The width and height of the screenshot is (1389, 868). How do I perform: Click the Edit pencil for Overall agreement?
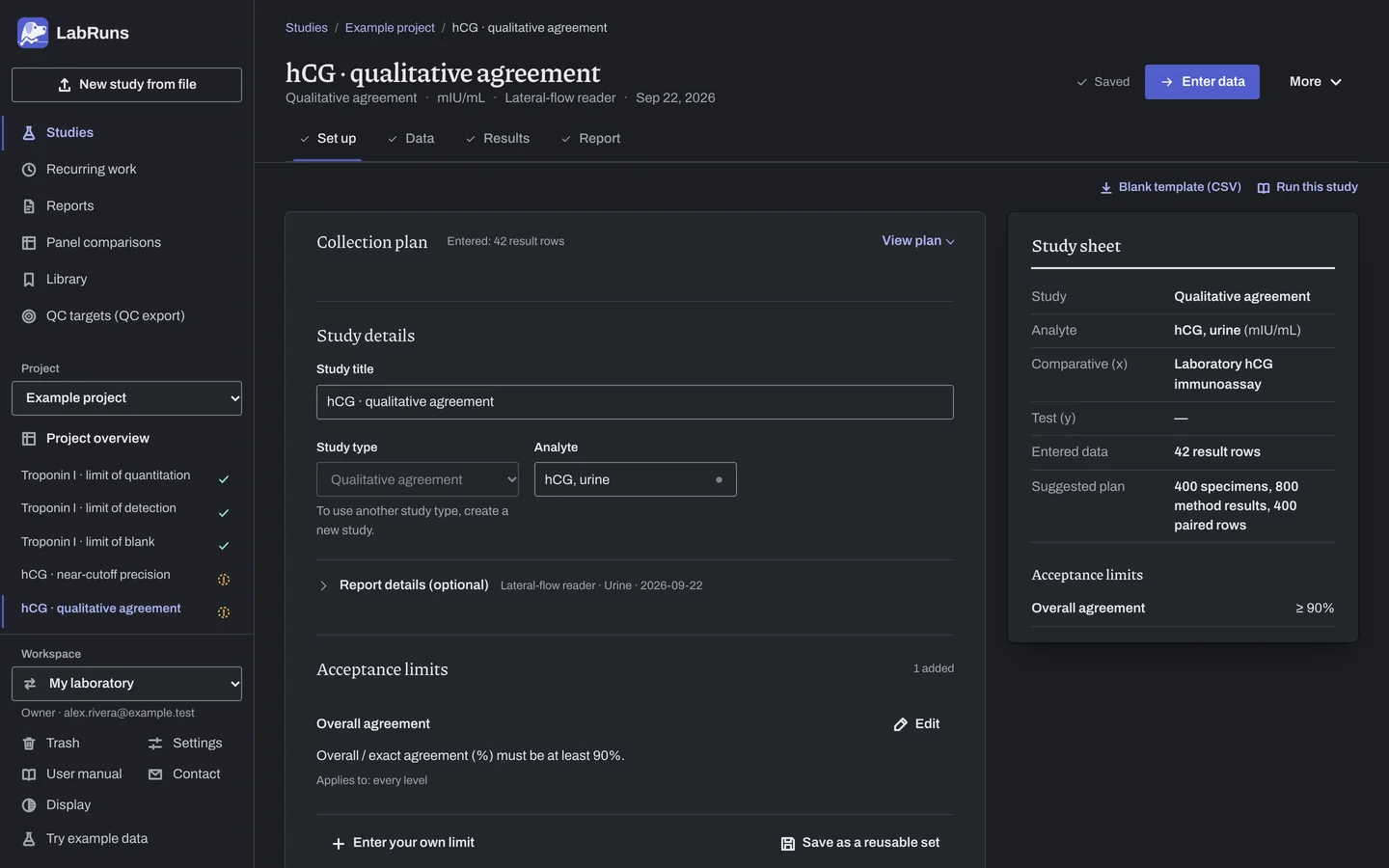pyautogui.click(x=901, y=724)
